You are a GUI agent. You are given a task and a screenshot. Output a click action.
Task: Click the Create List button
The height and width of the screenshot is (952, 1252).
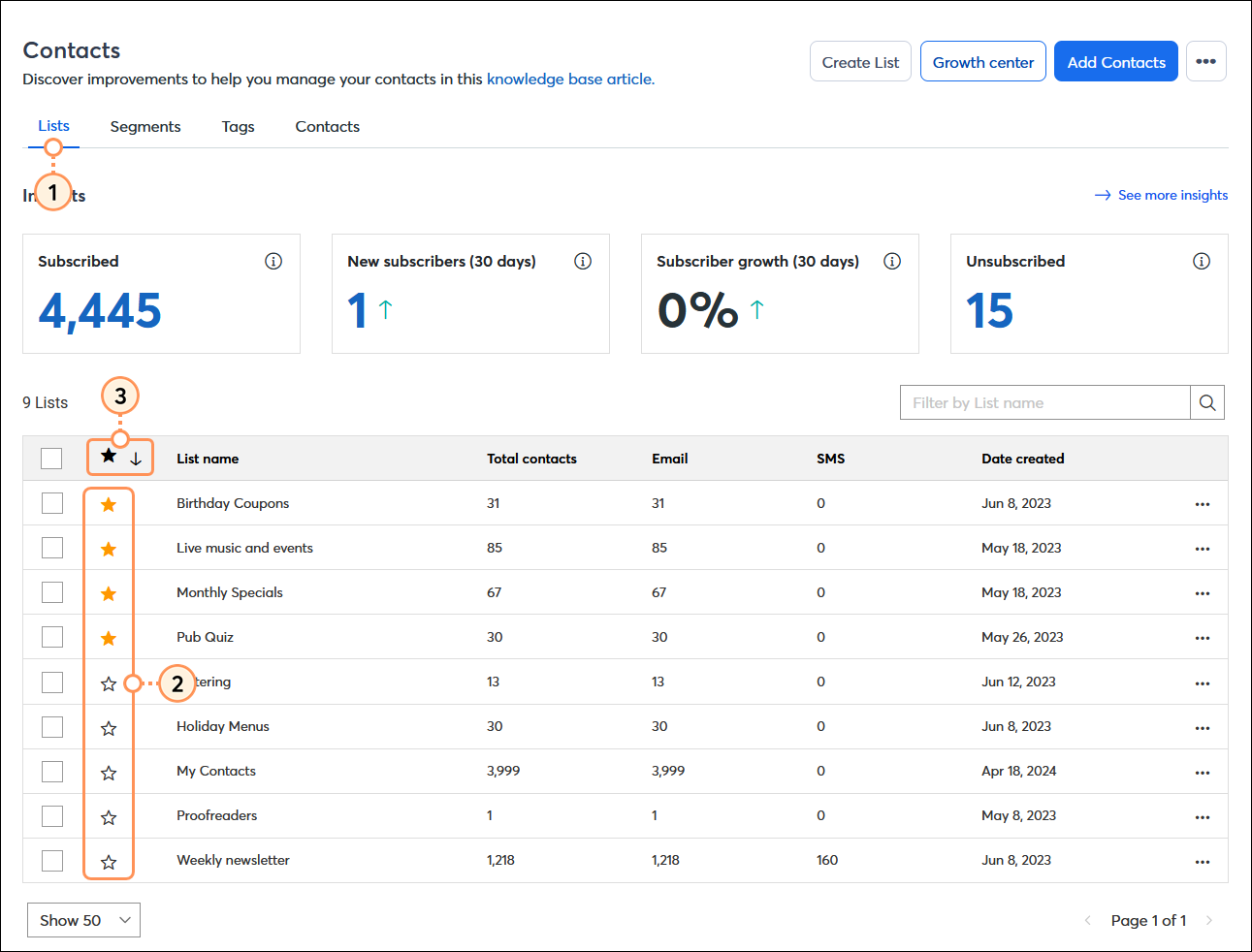tap(860, 61)
